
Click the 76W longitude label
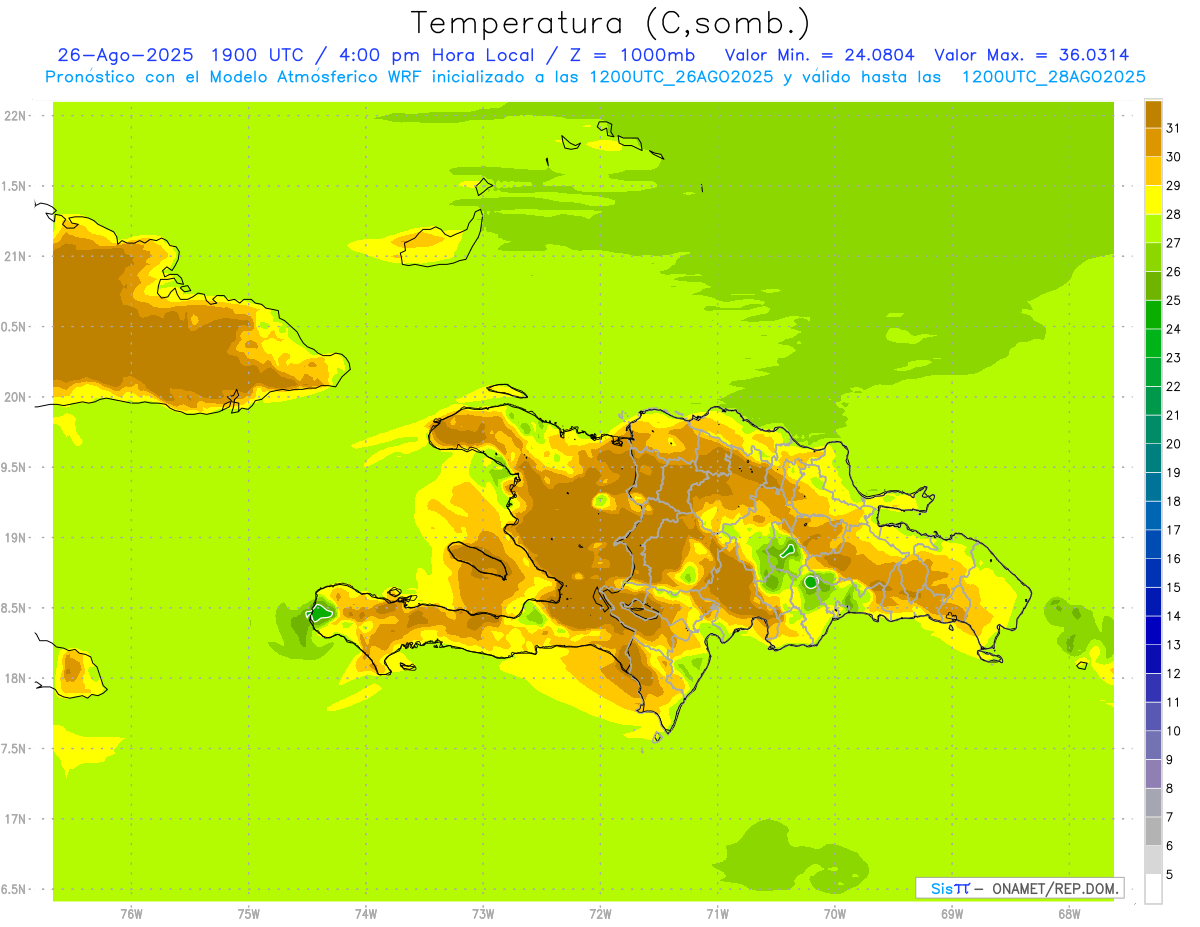131,913
